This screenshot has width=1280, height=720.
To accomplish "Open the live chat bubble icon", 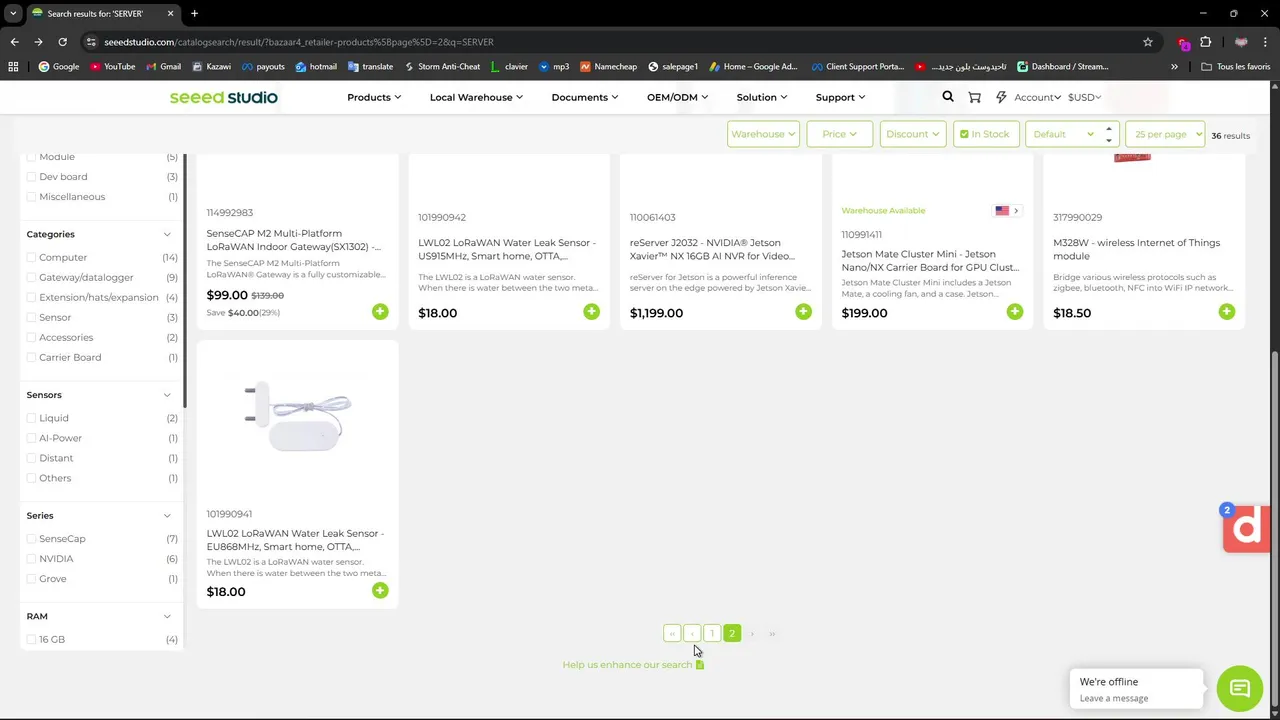I will click(1240, 688).
